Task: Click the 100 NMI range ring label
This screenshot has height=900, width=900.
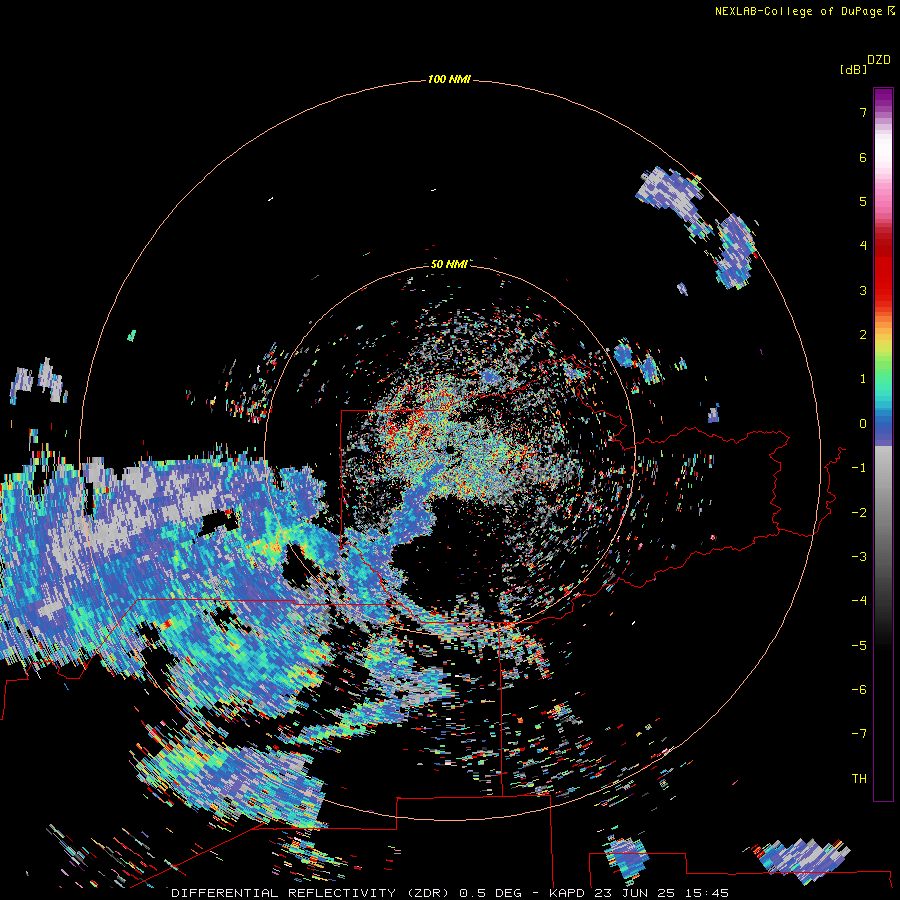Action: tap(449, 79)
